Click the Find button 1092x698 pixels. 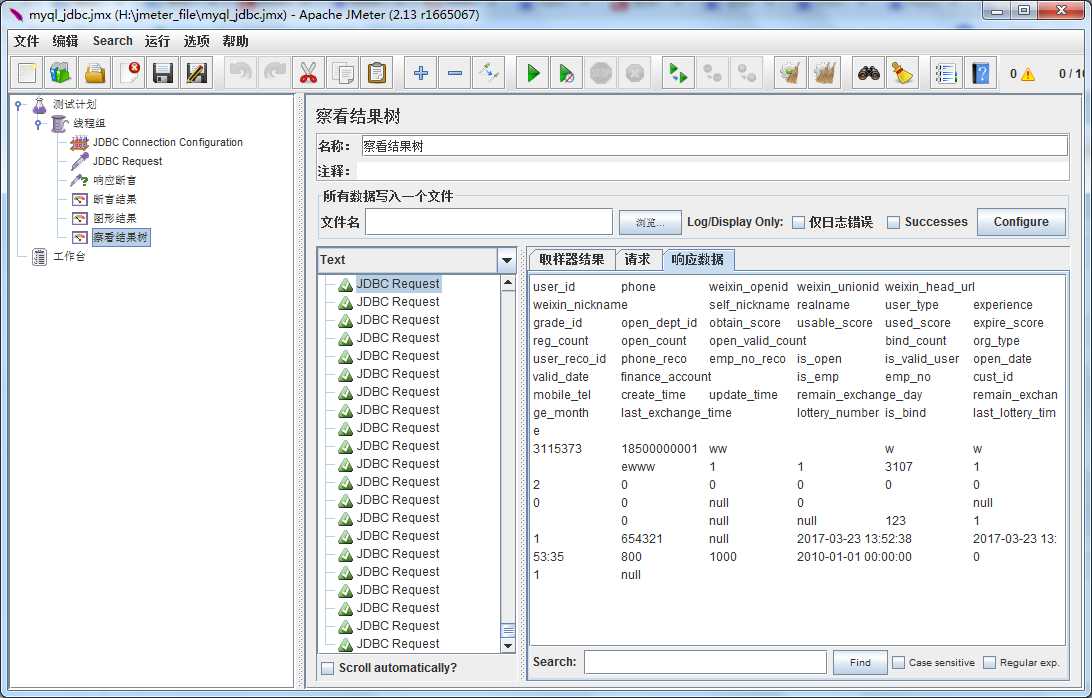(x=860, y=662)
